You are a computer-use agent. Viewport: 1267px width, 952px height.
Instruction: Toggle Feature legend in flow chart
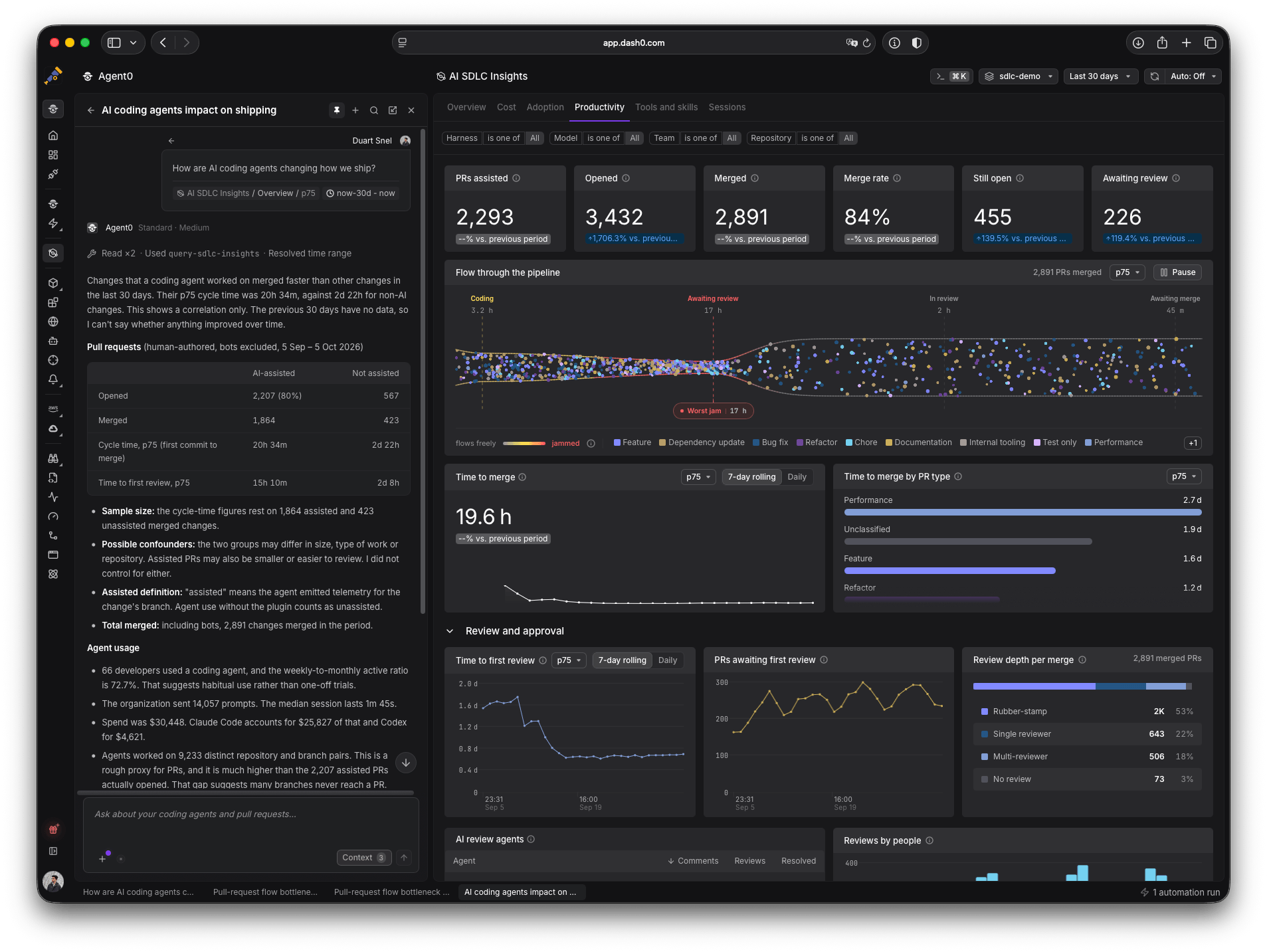[633, 442]
